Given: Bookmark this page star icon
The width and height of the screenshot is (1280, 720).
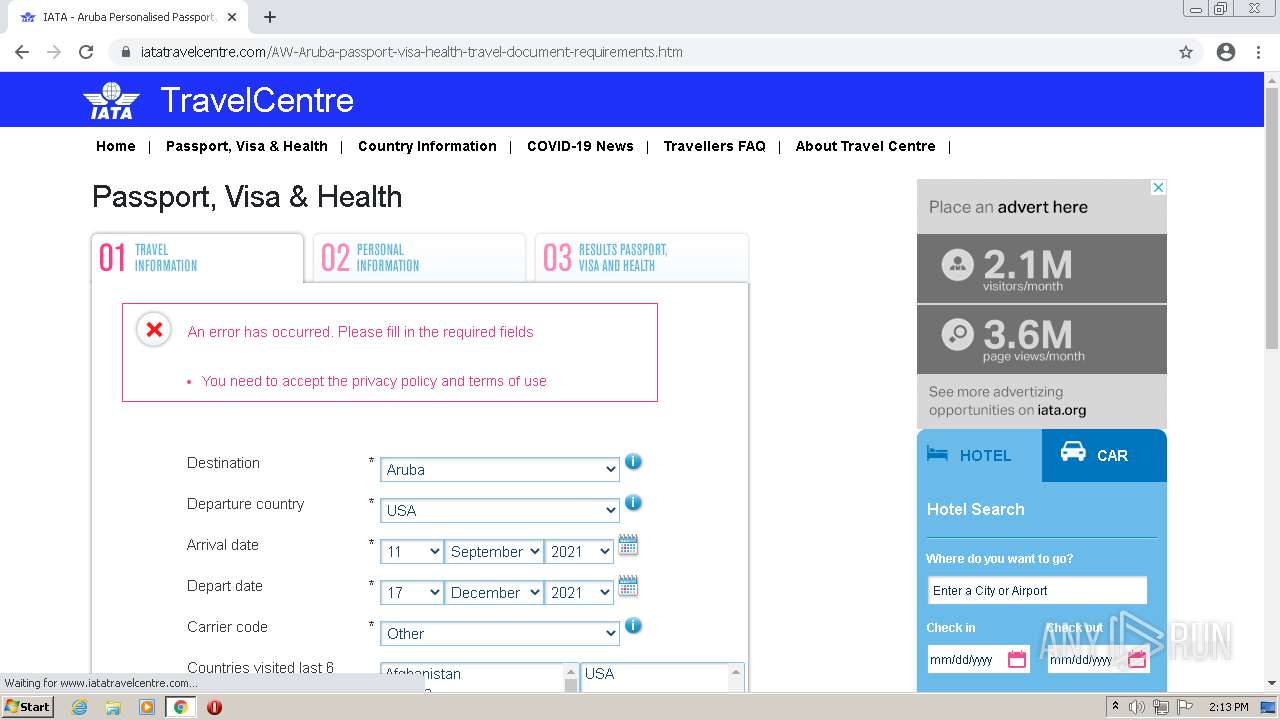Looking at the screenshot, I should click(1186, 52).
